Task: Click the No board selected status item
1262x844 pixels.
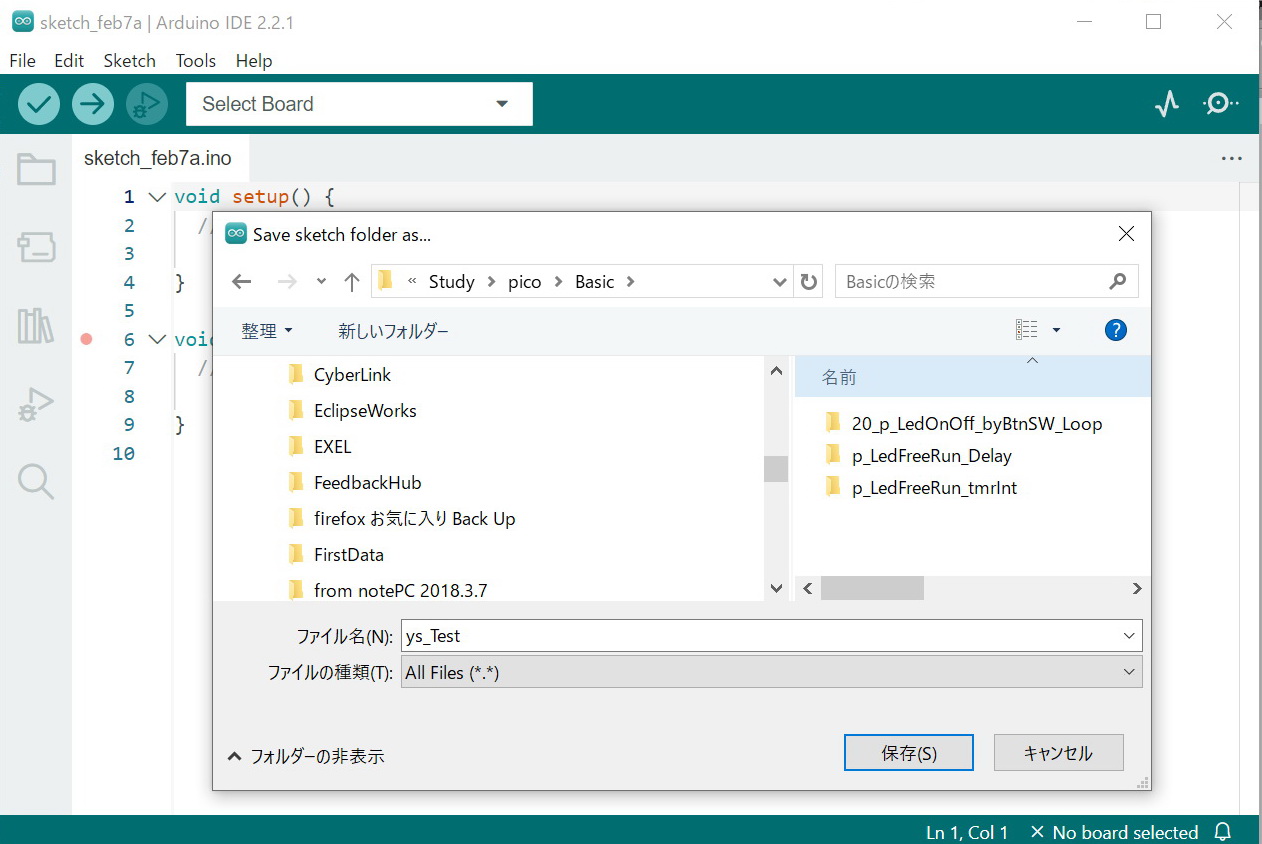Action: tap(1114, 832)
